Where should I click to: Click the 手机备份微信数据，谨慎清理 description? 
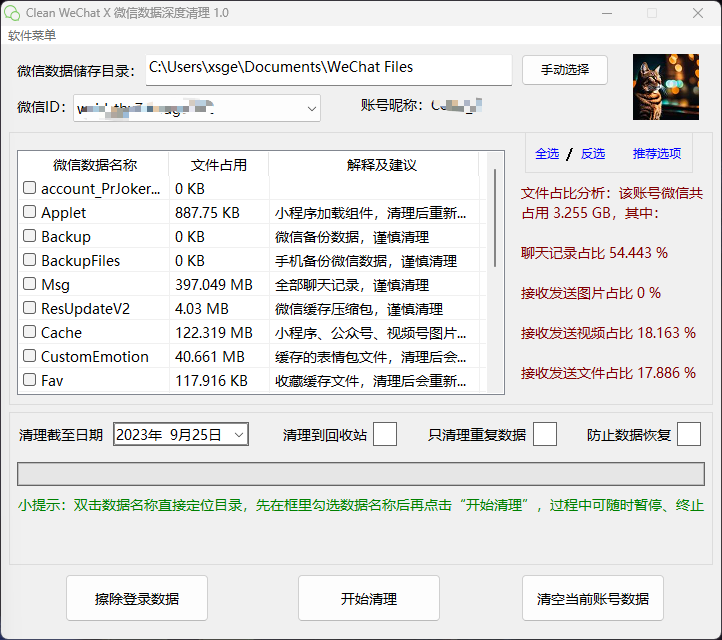[366, 261]
